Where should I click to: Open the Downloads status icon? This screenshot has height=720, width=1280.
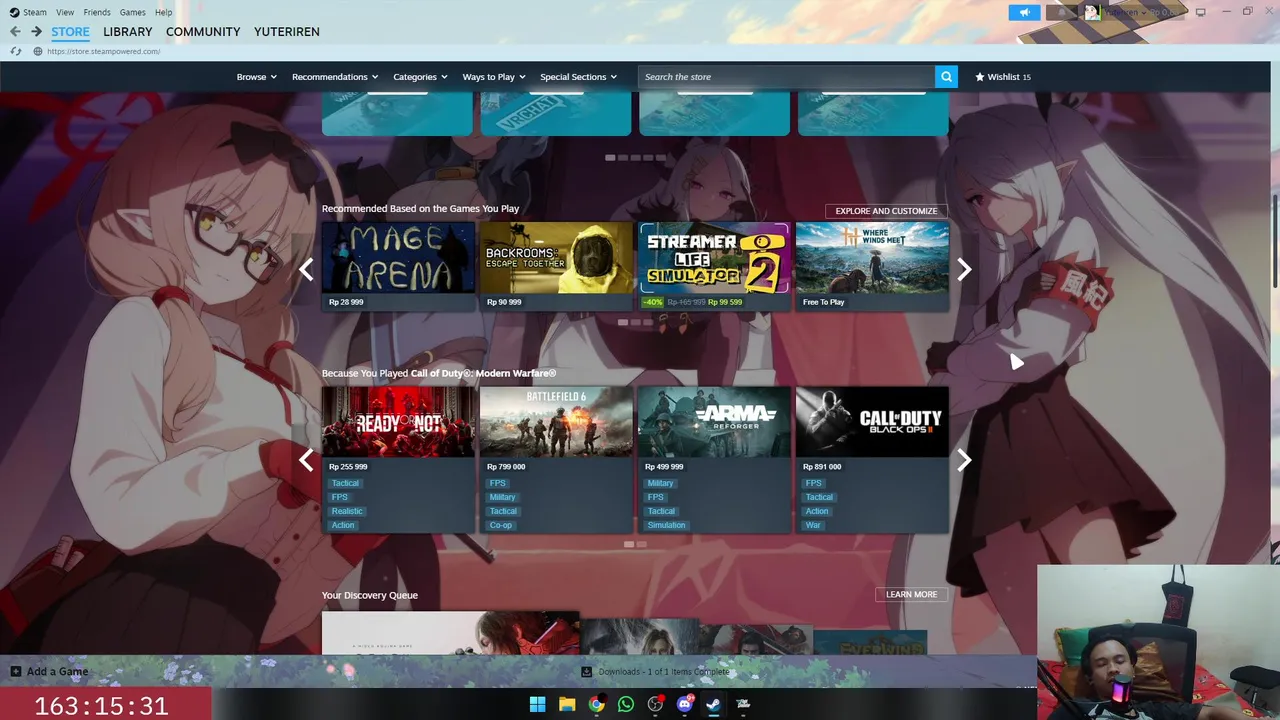pyautogui.click(x=587, y=672)
